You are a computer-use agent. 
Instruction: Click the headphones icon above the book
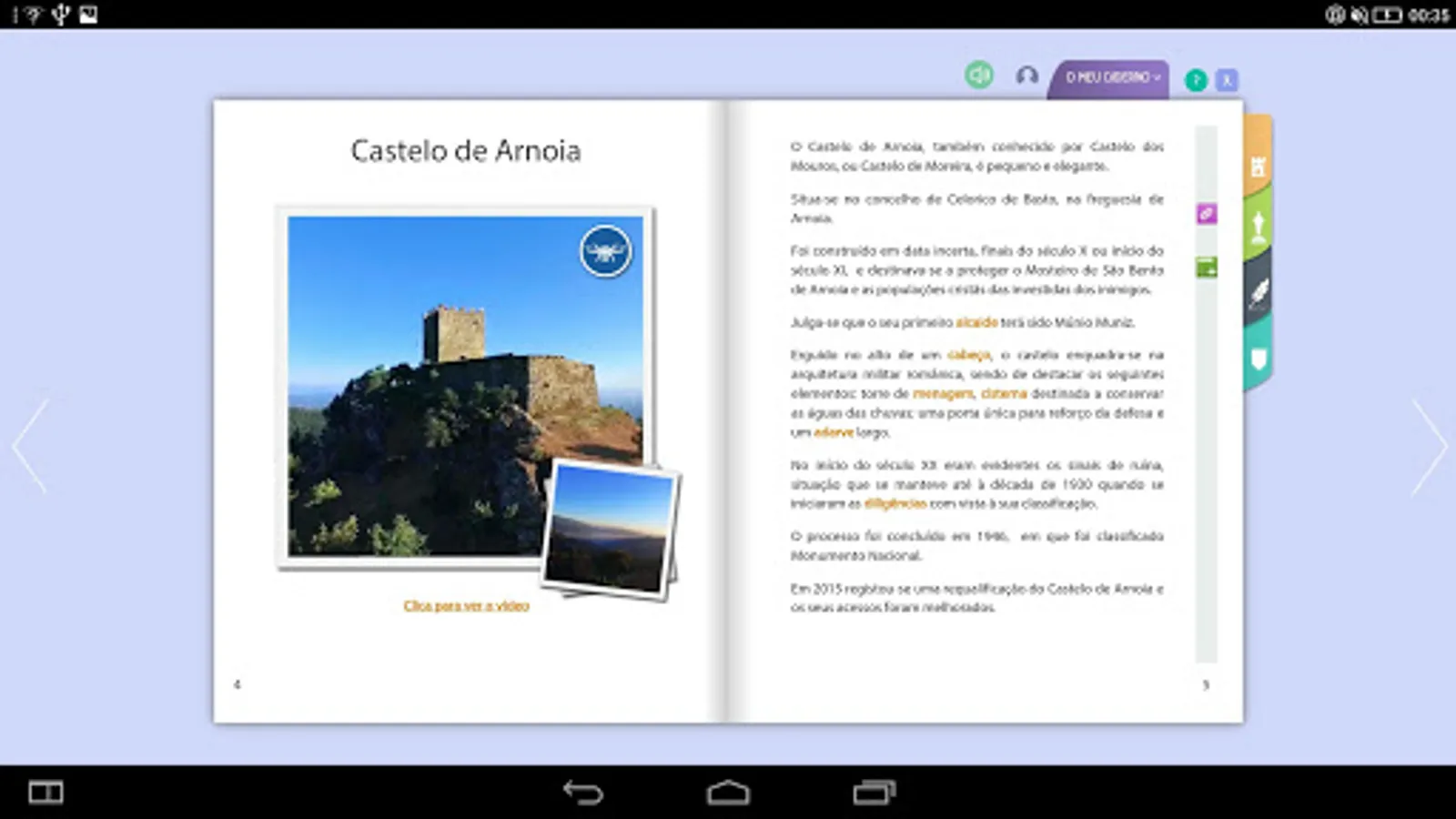tap(1026, 76)
